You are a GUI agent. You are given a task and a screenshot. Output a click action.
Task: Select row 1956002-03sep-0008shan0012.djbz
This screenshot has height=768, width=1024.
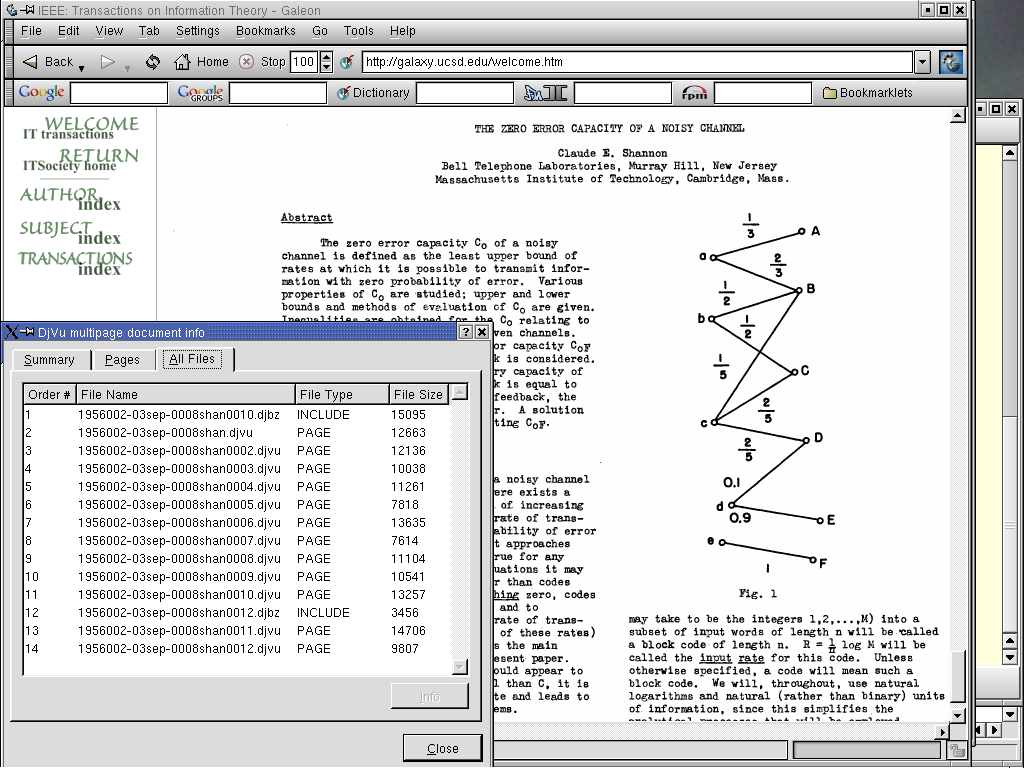(x=236, y=613)
